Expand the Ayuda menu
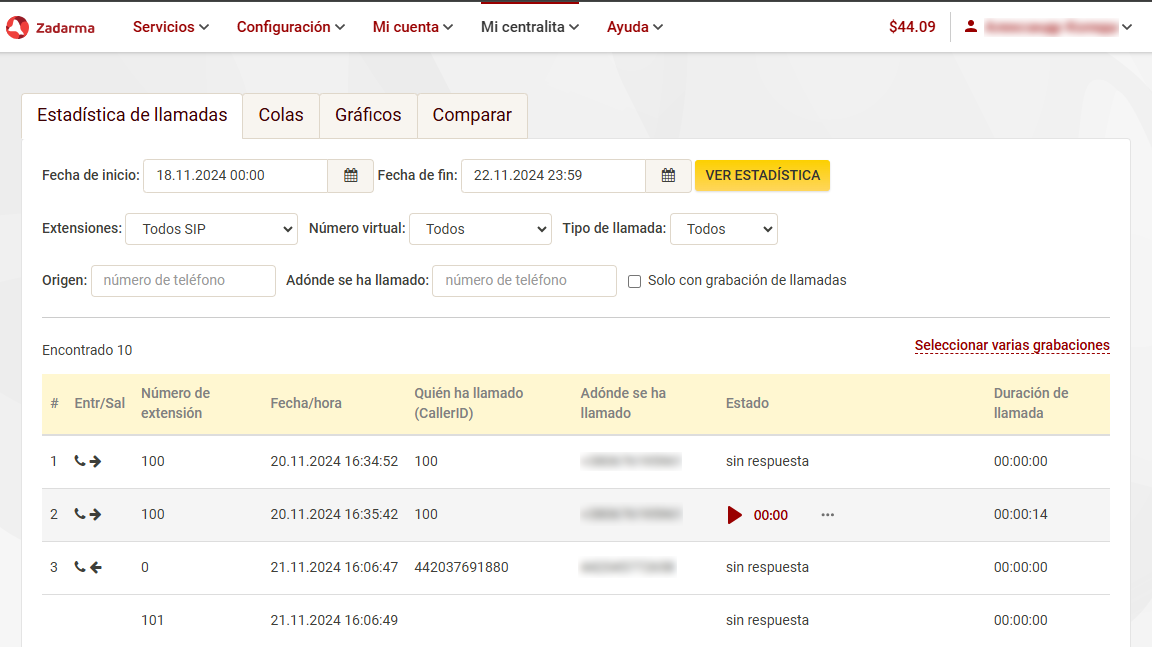The height and width of the screenshot is (647, 1152). point(635,27)
